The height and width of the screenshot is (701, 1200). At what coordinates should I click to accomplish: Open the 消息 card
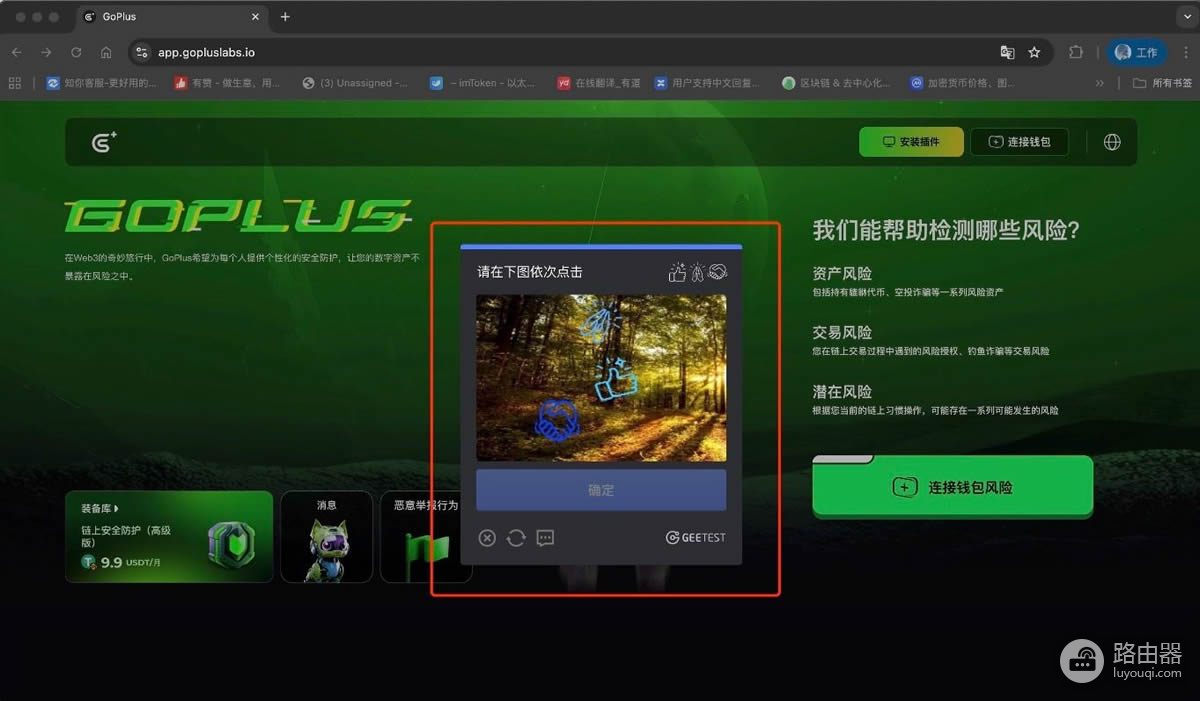pos(327,536)
